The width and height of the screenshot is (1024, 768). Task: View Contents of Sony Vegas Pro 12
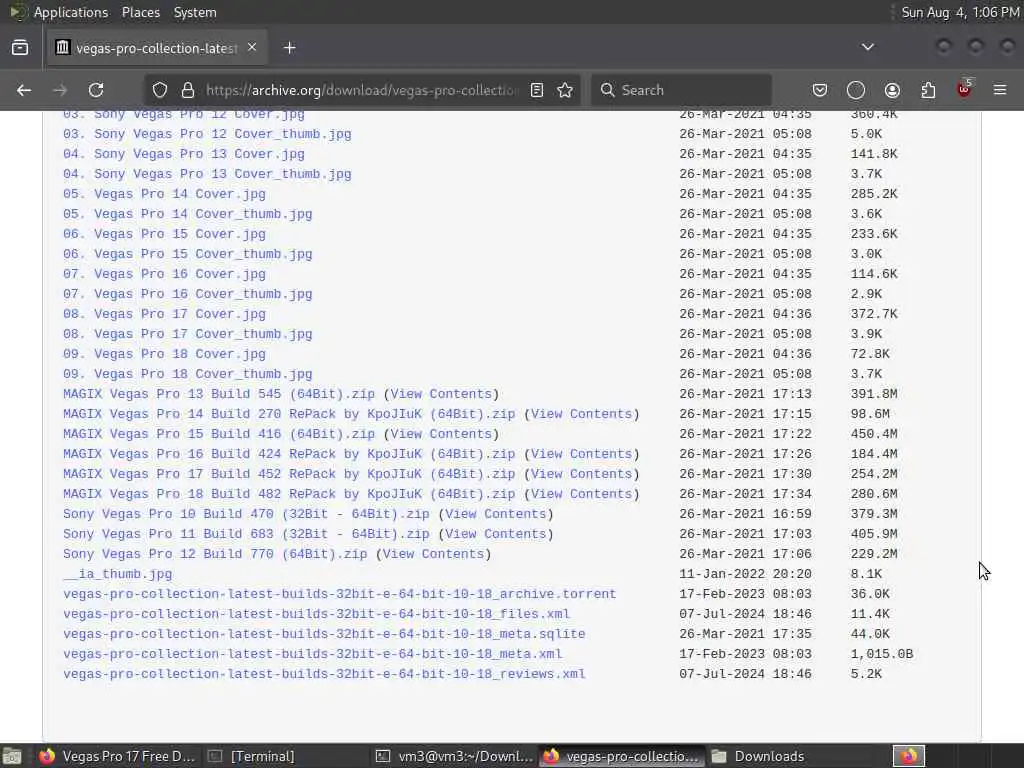(x=433, y=554)
